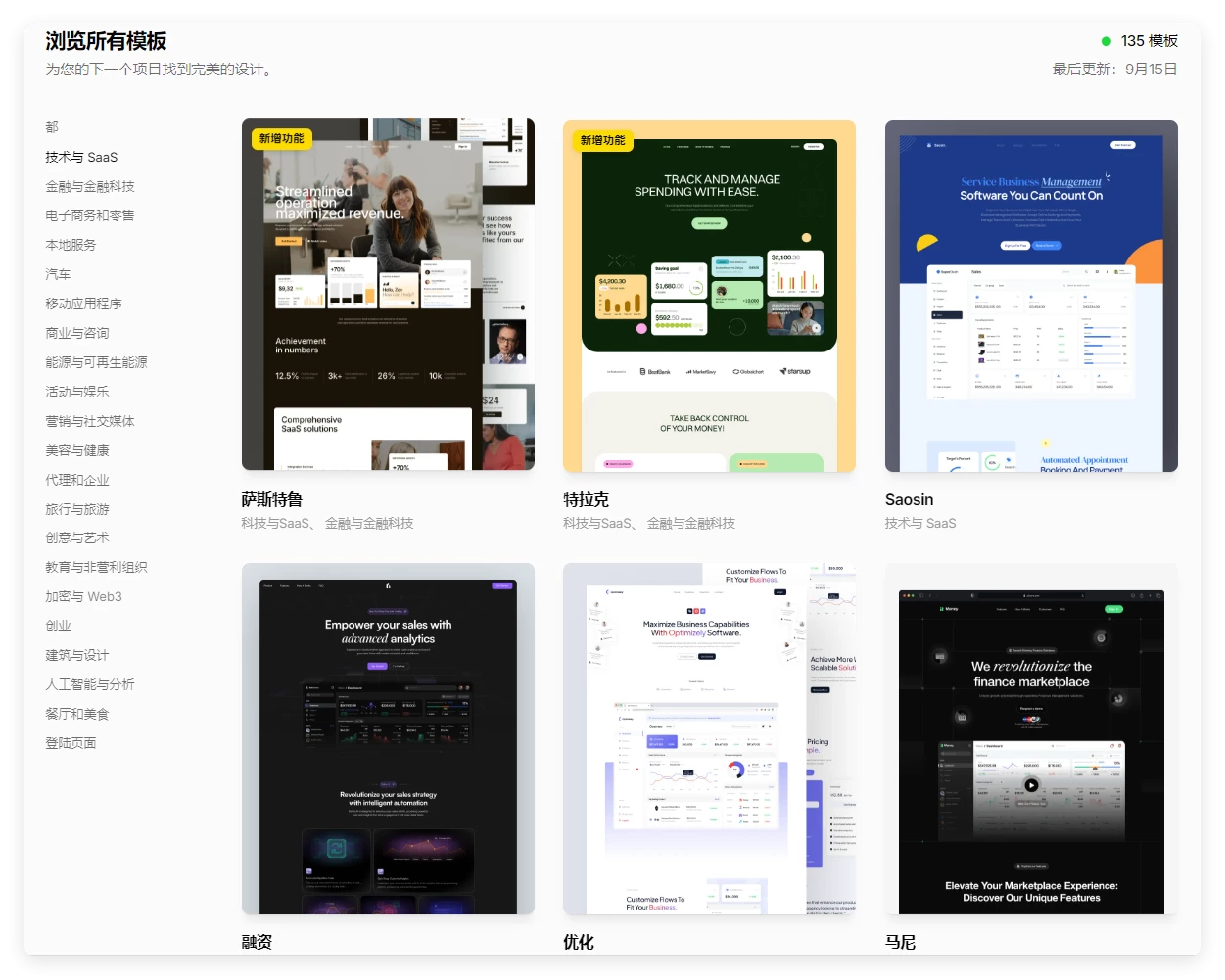This screenshot has width=1225, height=980.
Task: Click the 新增功能 badge on 特拉克
Action: click(x=602, y=140)
